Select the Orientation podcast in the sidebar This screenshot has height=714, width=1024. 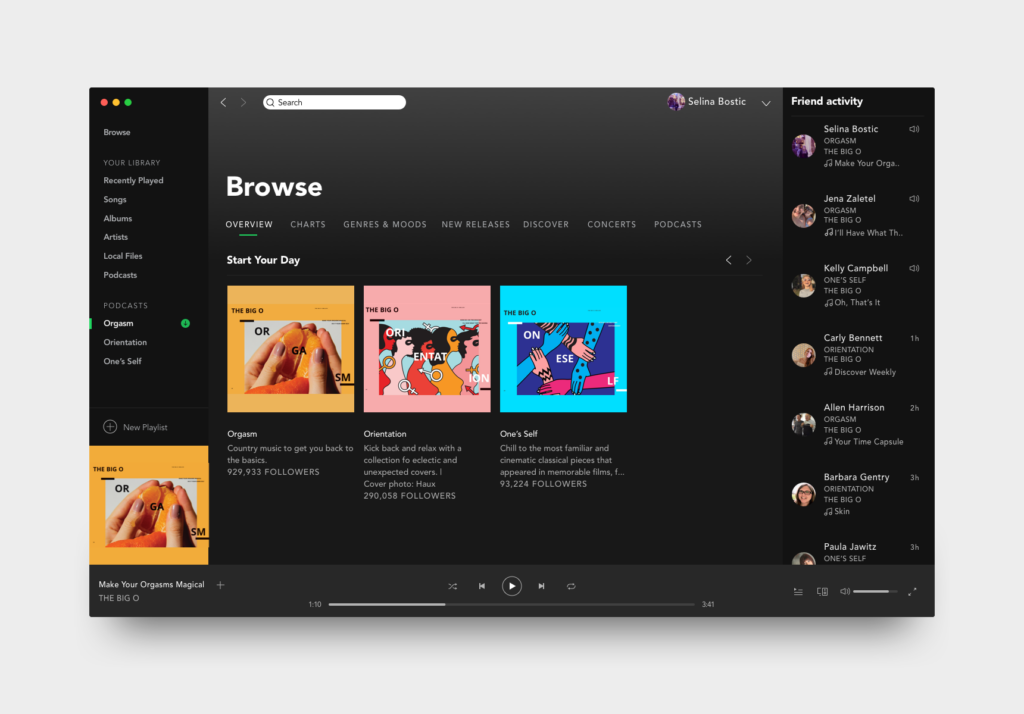tap(125, 342)
